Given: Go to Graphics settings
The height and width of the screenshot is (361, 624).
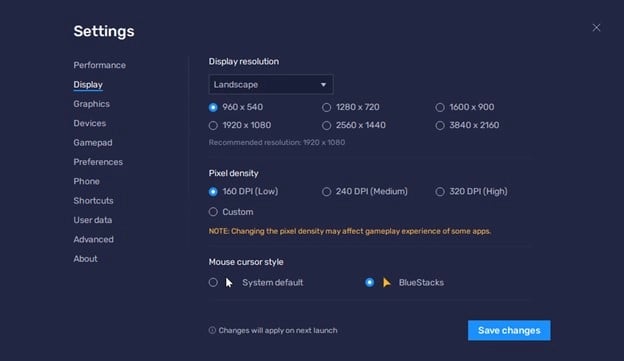Looking at the screenshot, I should 92,104.
